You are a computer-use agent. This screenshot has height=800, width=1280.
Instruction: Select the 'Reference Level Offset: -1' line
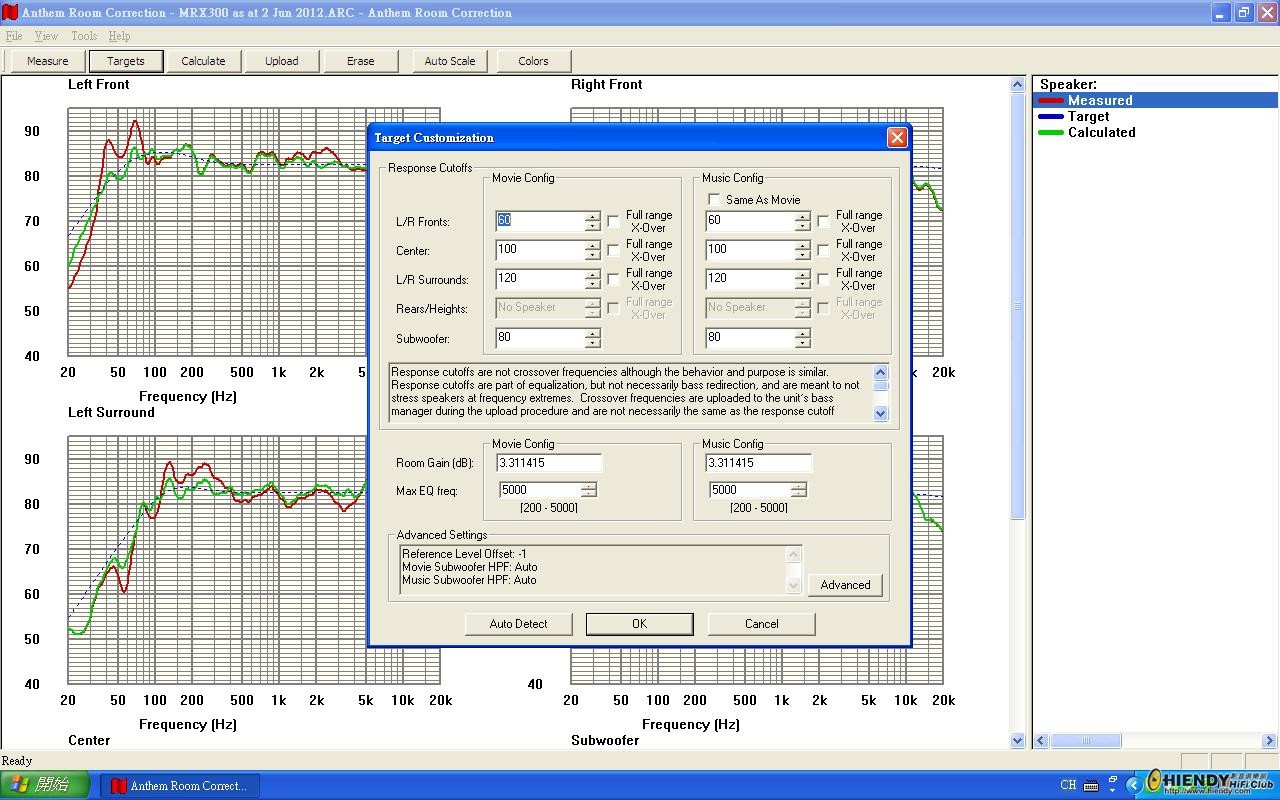click(x=464, y=554)
